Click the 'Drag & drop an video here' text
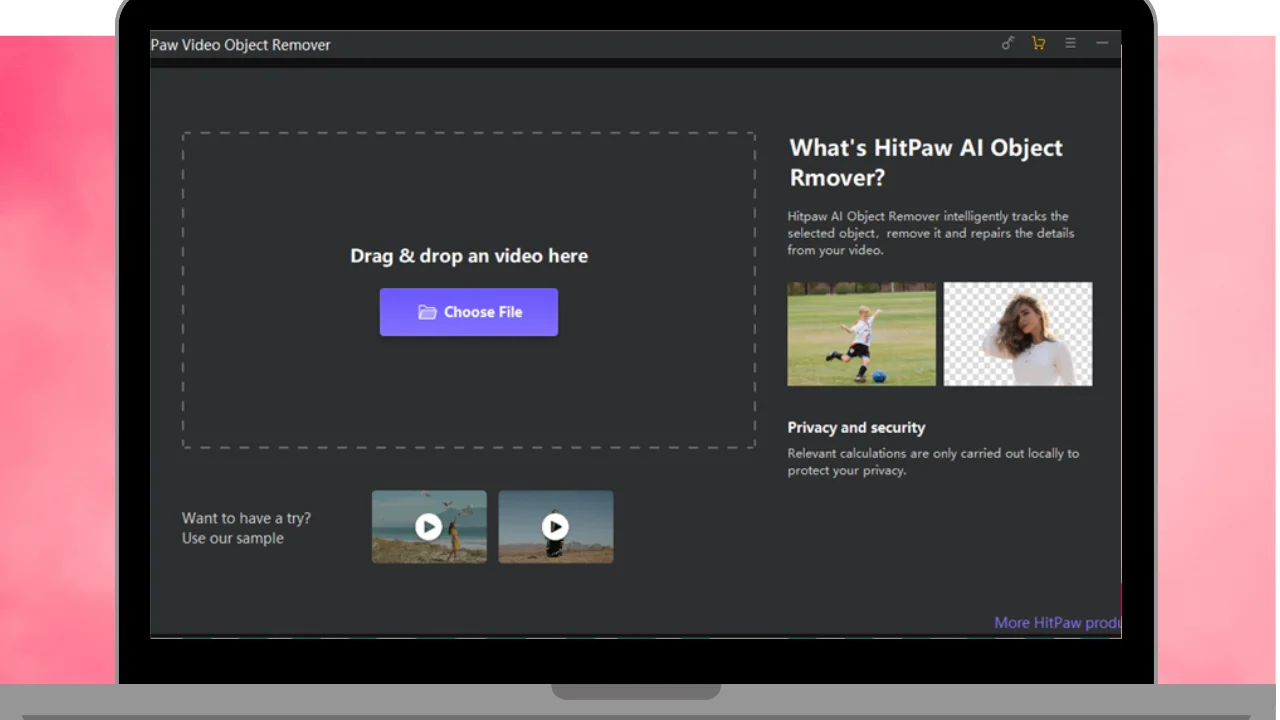This screenshot has width=1280, height=720. click(x=469, y=256)
